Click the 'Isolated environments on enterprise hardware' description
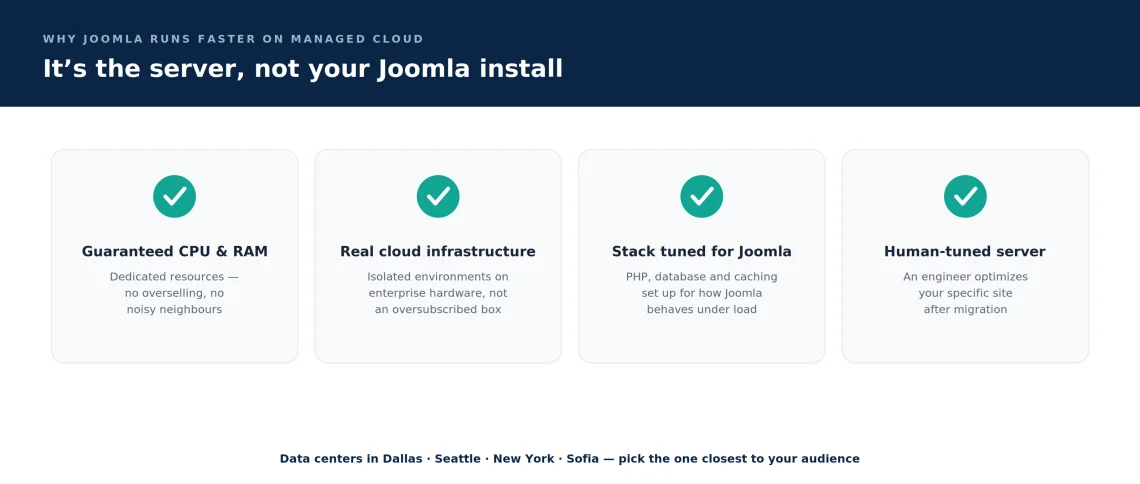The image size is (1140, 484). pyautogui.click(x=438, y=293)
